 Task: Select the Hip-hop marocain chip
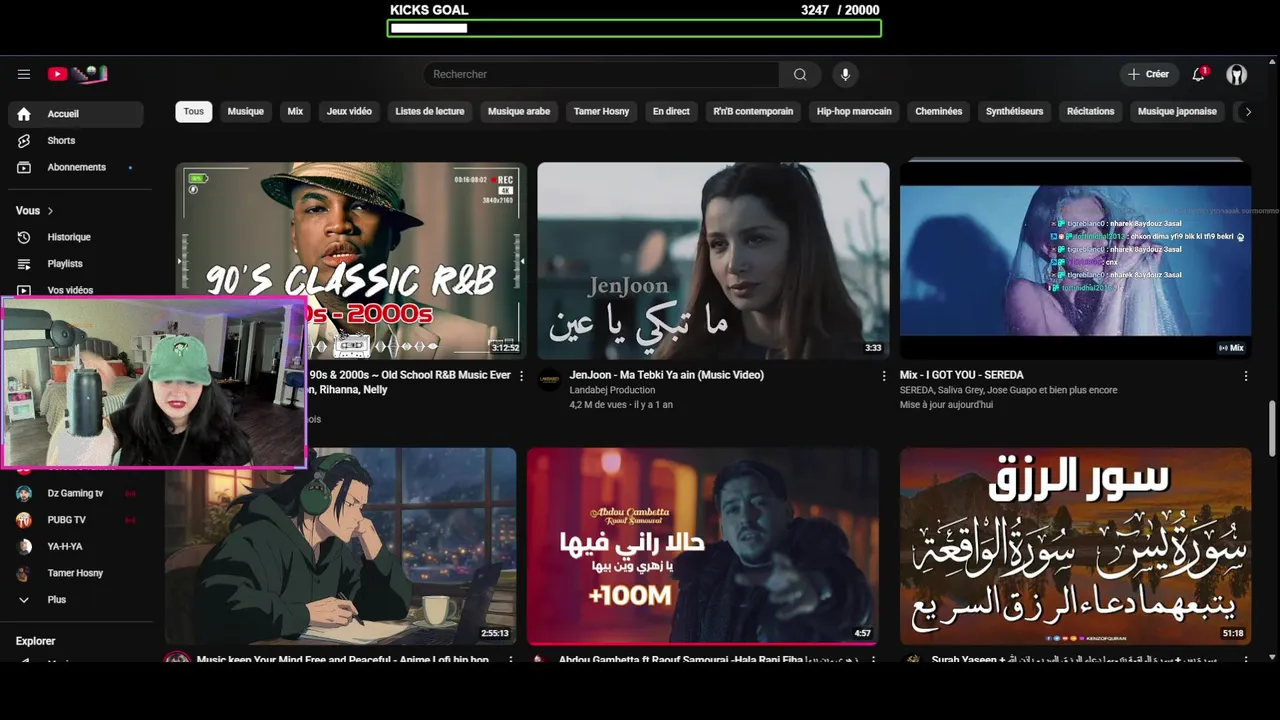[x=854, y=112]
